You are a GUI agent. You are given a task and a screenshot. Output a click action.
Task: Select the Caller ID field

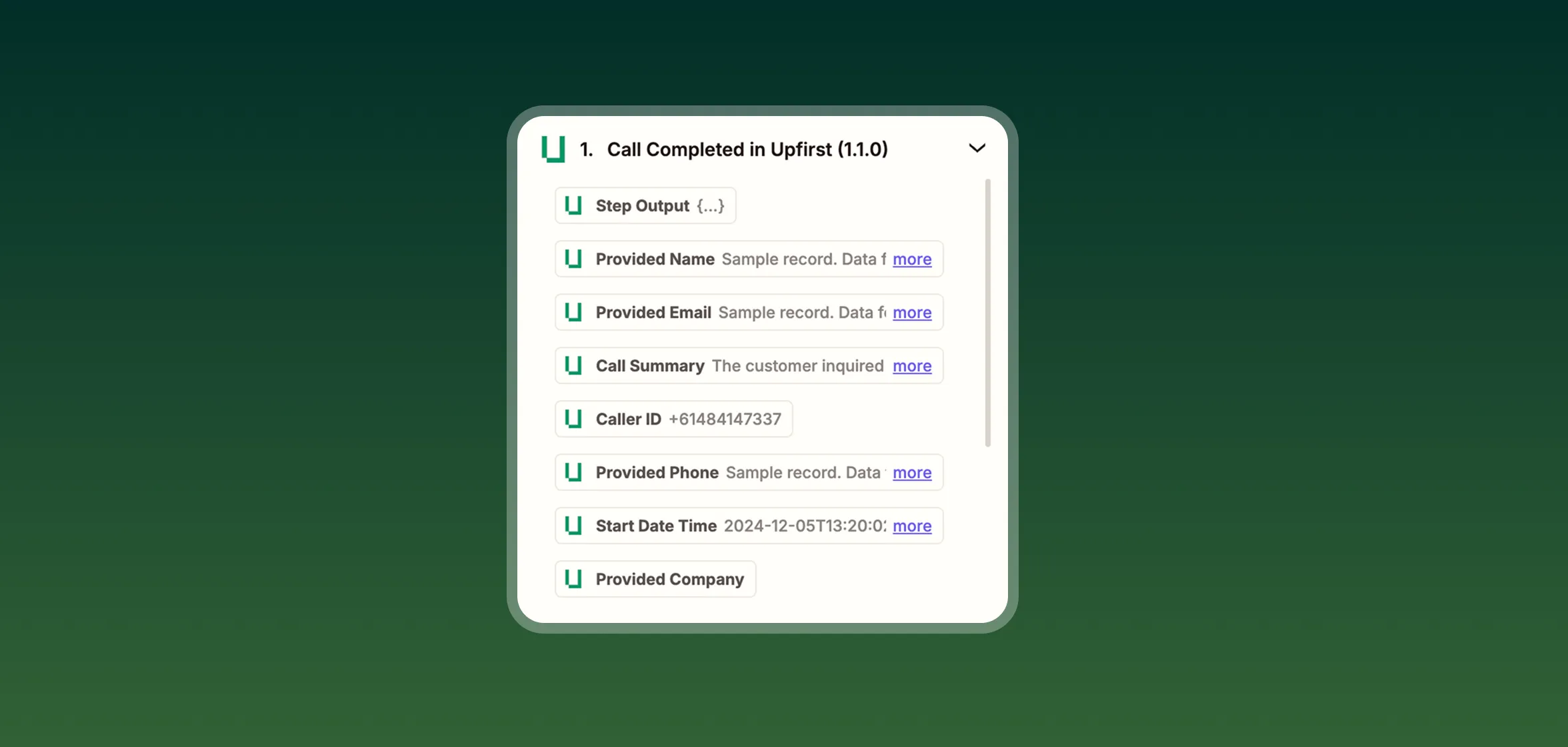coord(673,419)
